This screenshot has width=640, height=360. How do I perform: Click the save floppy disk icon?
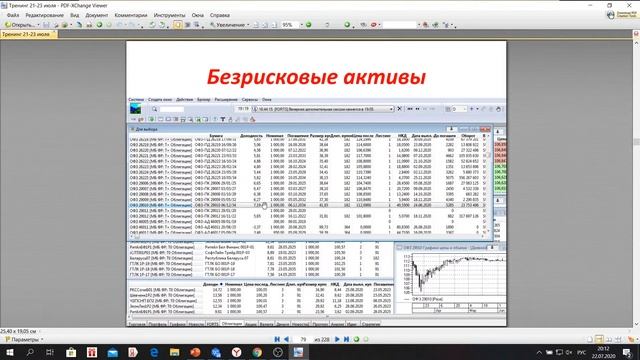(x=46, y=25)
